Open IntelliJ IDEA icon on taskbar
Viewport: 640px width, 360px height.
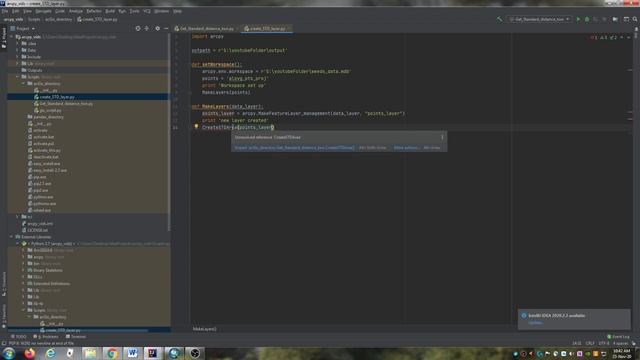pos(153,353)
